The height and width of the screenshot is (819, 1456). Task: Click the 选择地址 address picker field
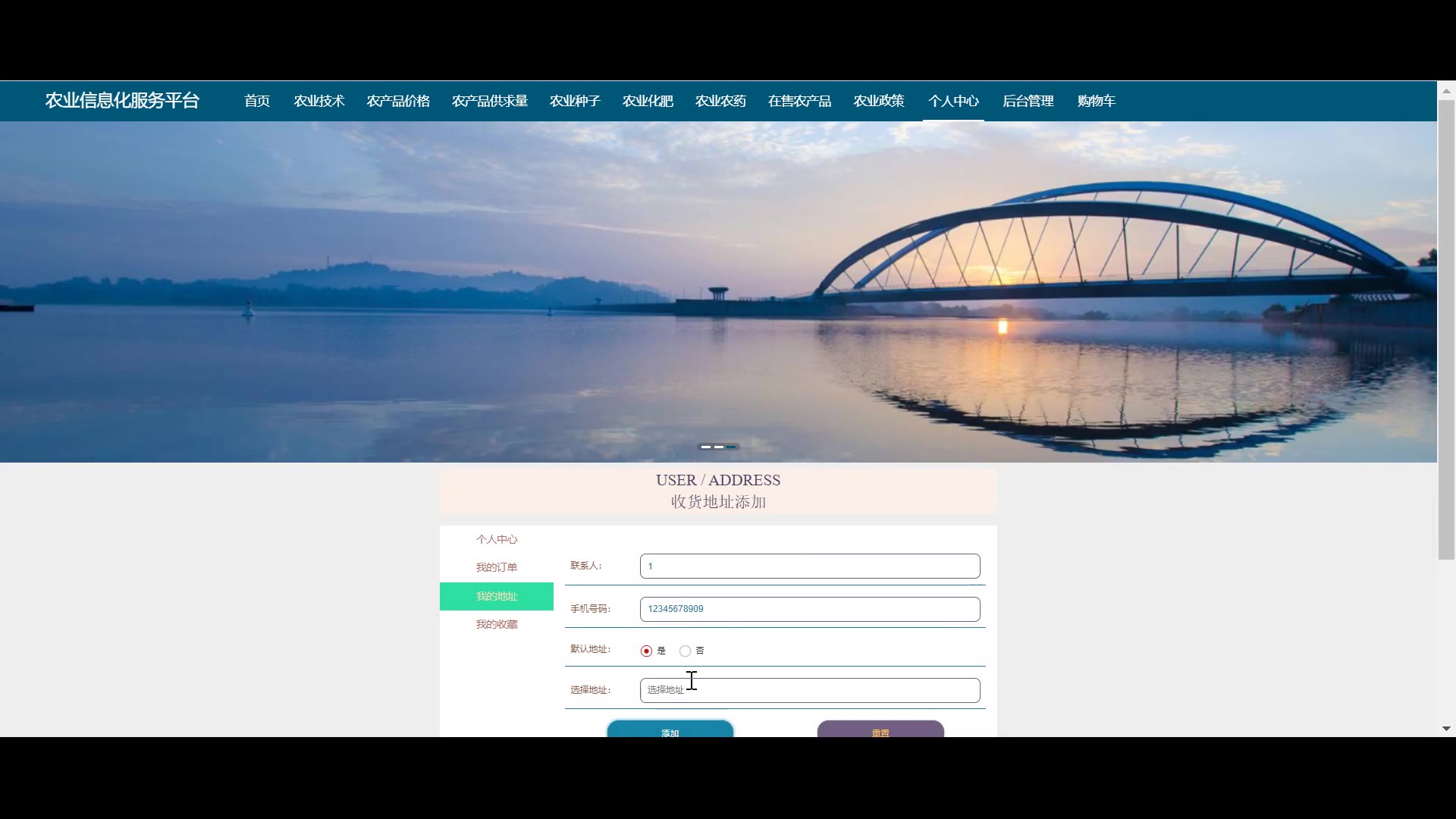(x=809, y=690)
